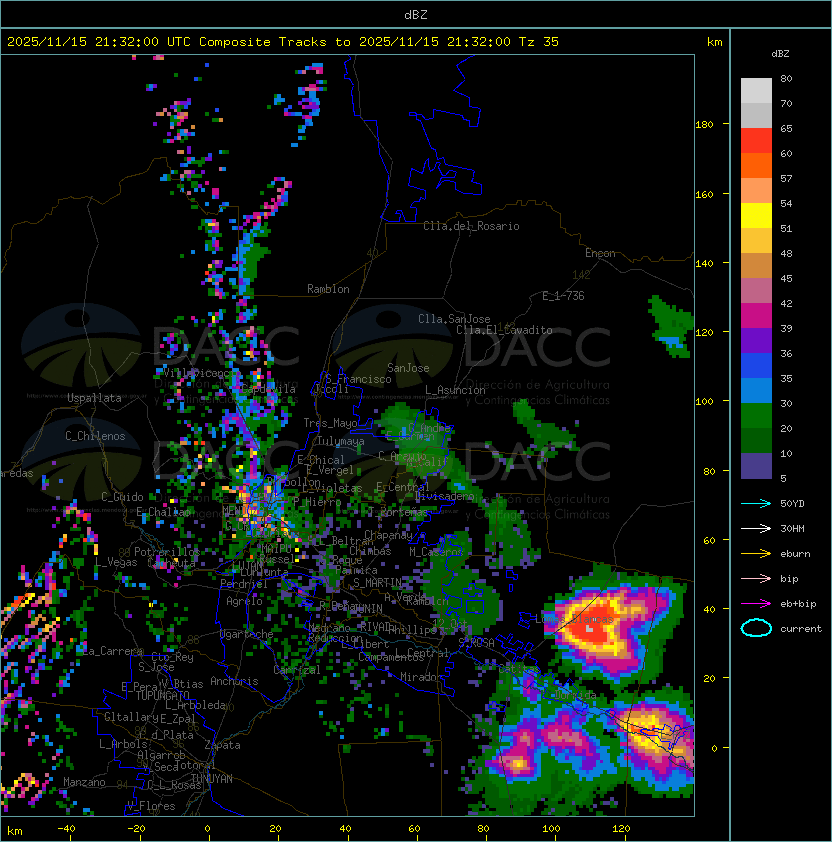Click the Ugarteche place label
The height and width of the screenshot is (842, 832).
tap(247, 634)
